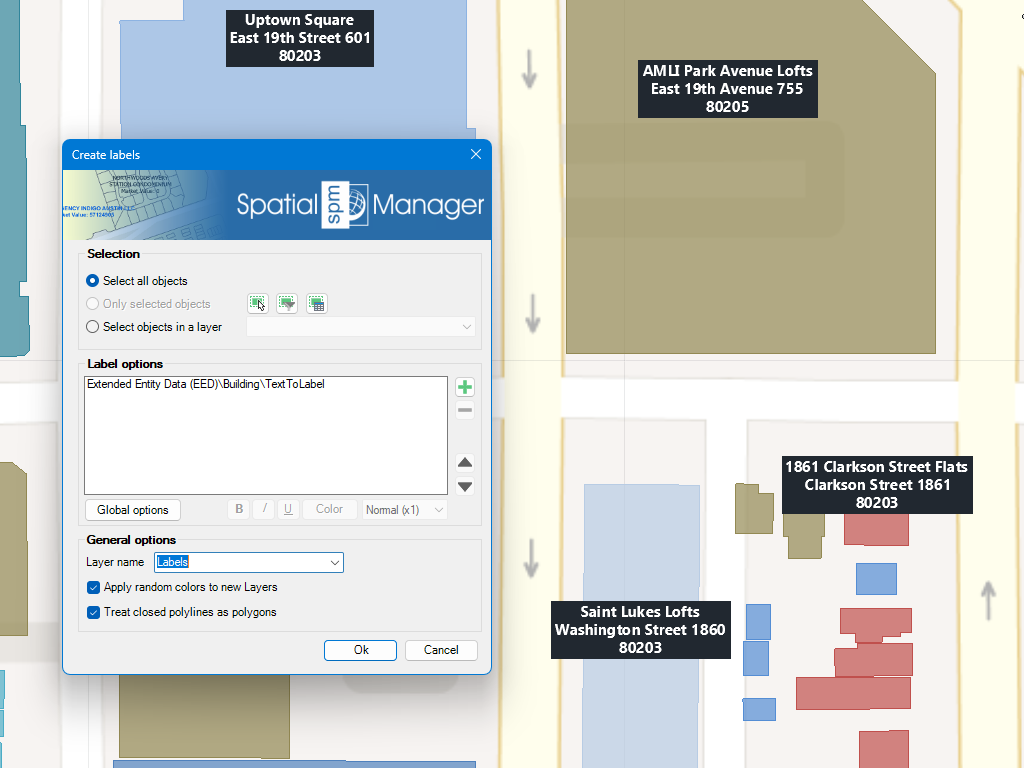Move the label field up

(x=465, y=463)
